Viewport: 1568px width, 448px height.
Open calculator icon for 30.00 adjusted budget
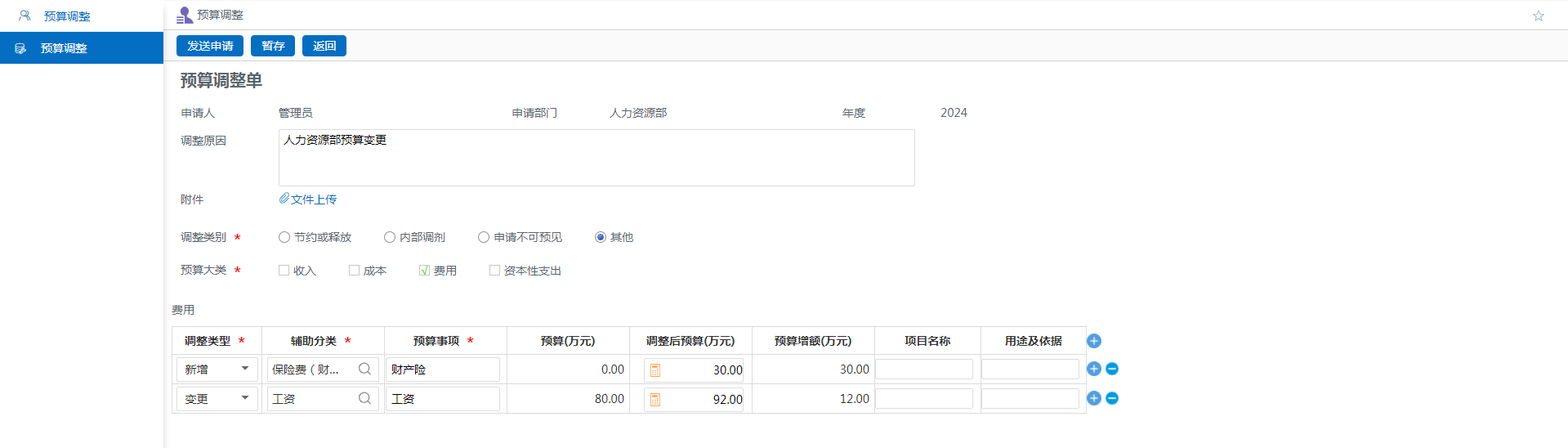pos(654,370)
